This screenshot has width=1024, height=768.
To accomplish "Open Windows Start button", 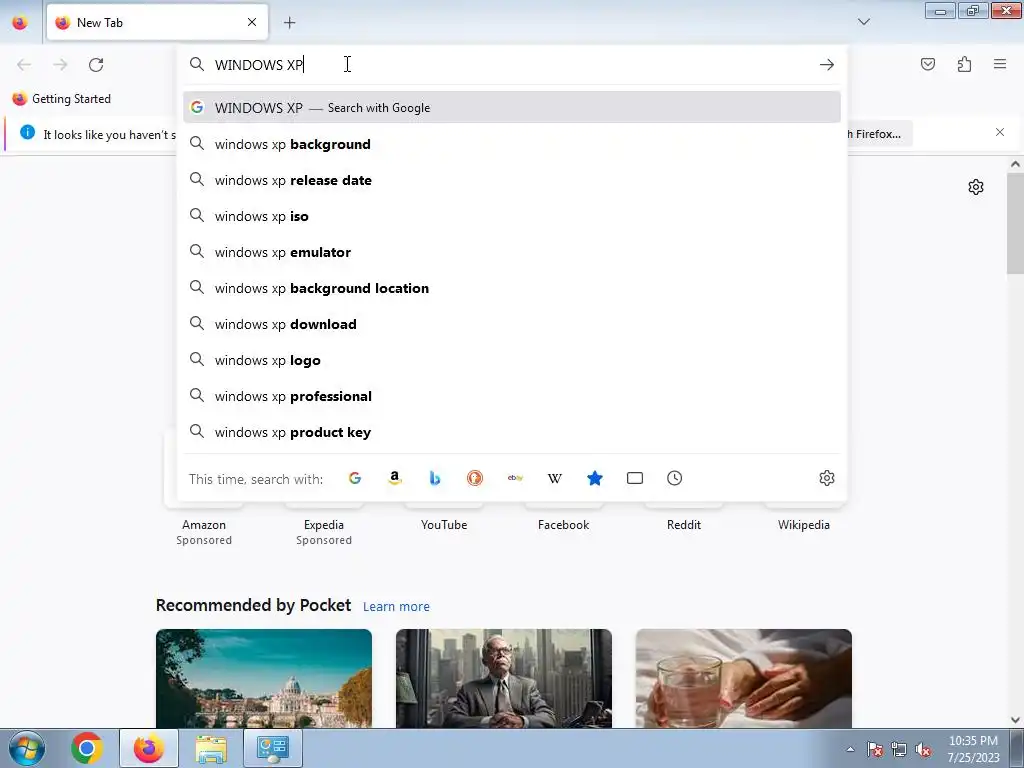I will click(x=27, y=748).
